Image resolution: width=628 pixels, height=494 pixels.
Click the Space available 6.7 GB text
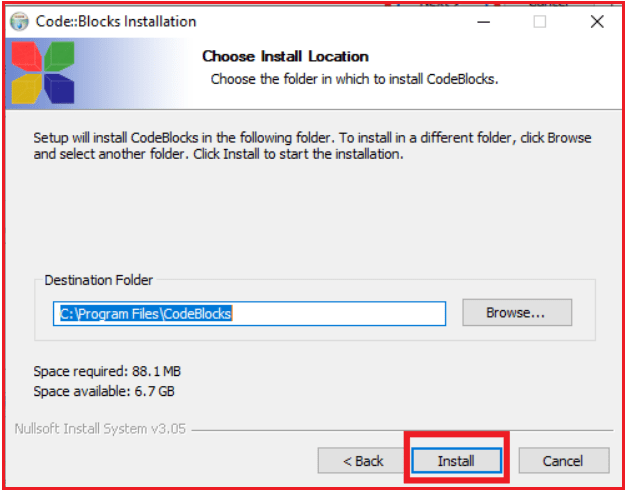tap(104, 391)
